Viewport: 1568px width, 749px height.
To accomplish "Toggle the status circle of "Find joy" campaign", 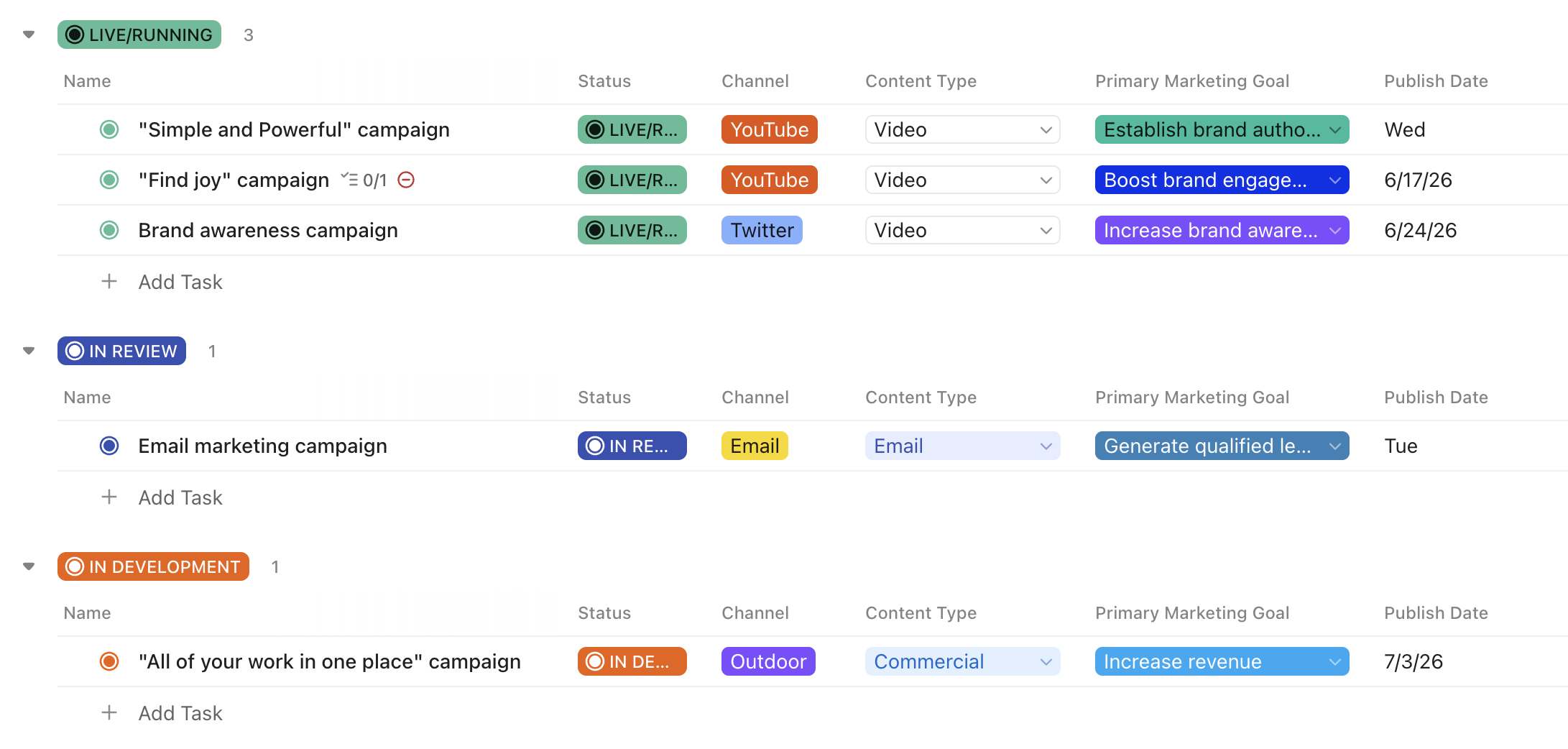I will click(x=109, y=180).
